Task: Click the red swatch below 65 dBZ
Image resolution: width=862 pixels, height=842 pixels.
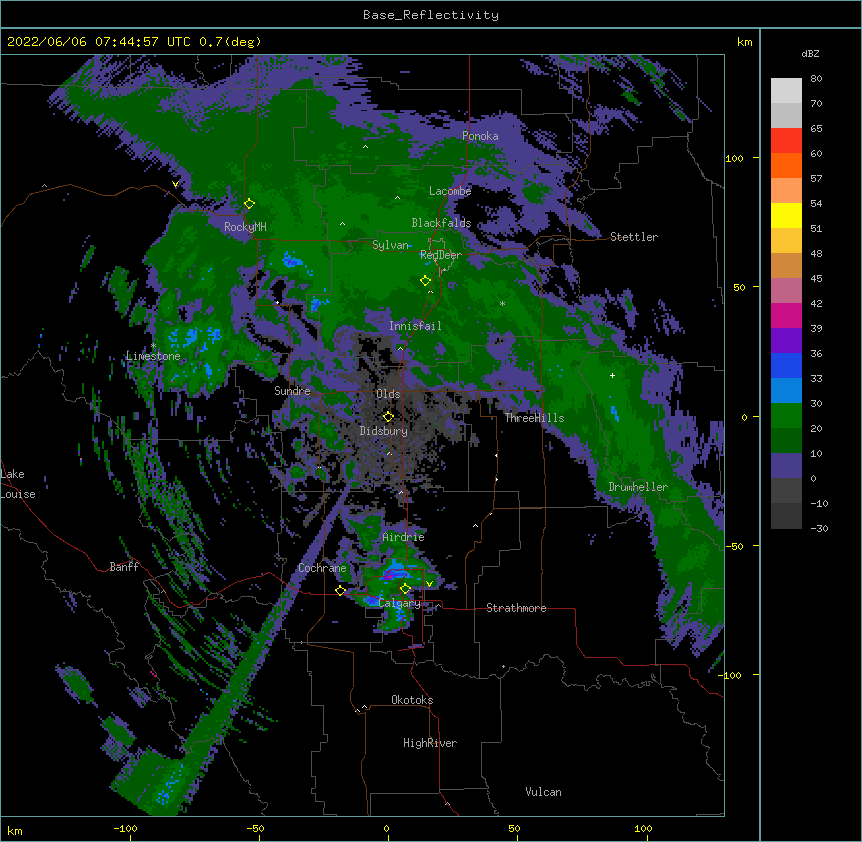Action: (x=786, y=141)
